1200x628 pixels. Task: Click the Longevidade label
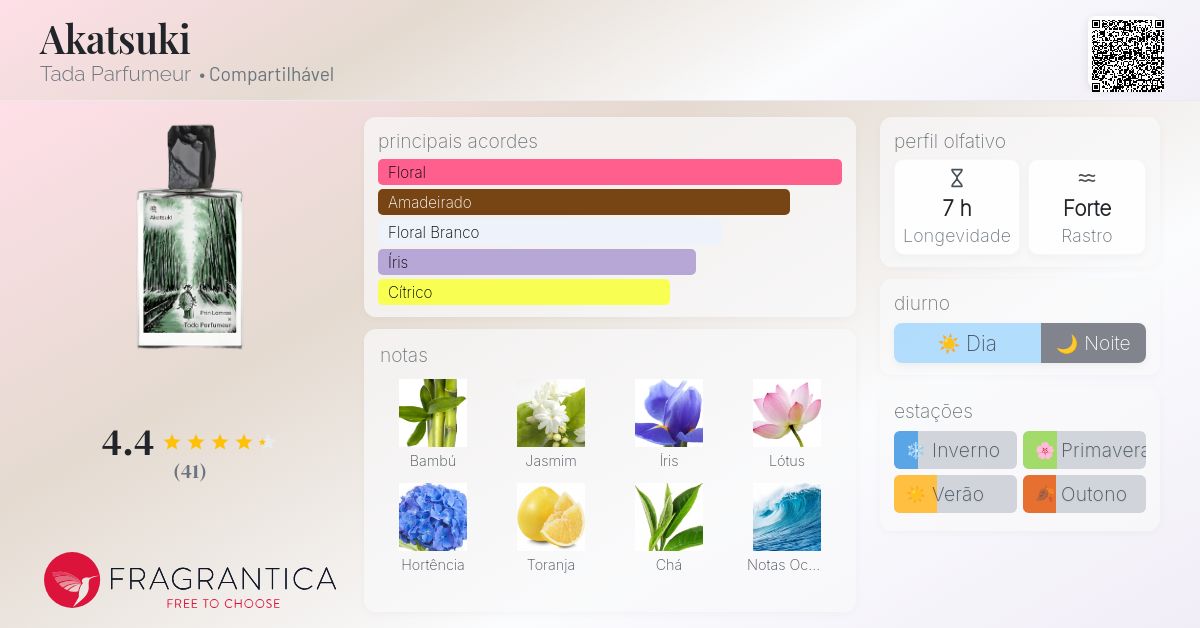tap(957, 237)
